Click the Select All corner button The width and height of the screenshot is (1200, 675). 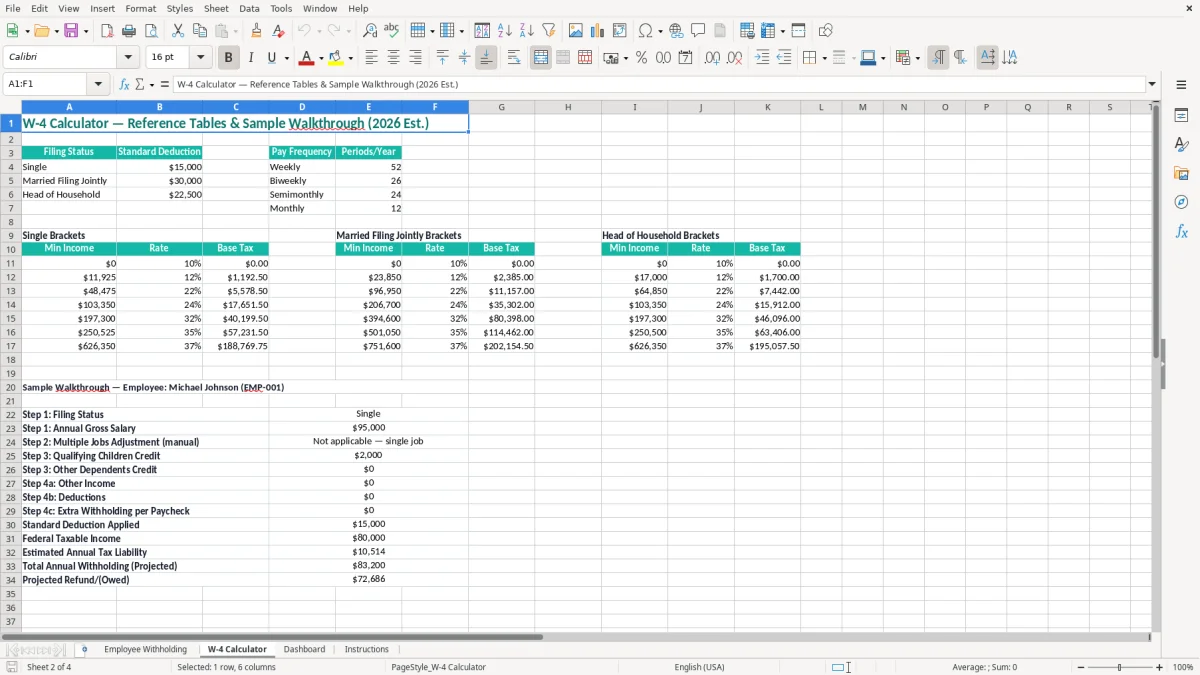11,107
